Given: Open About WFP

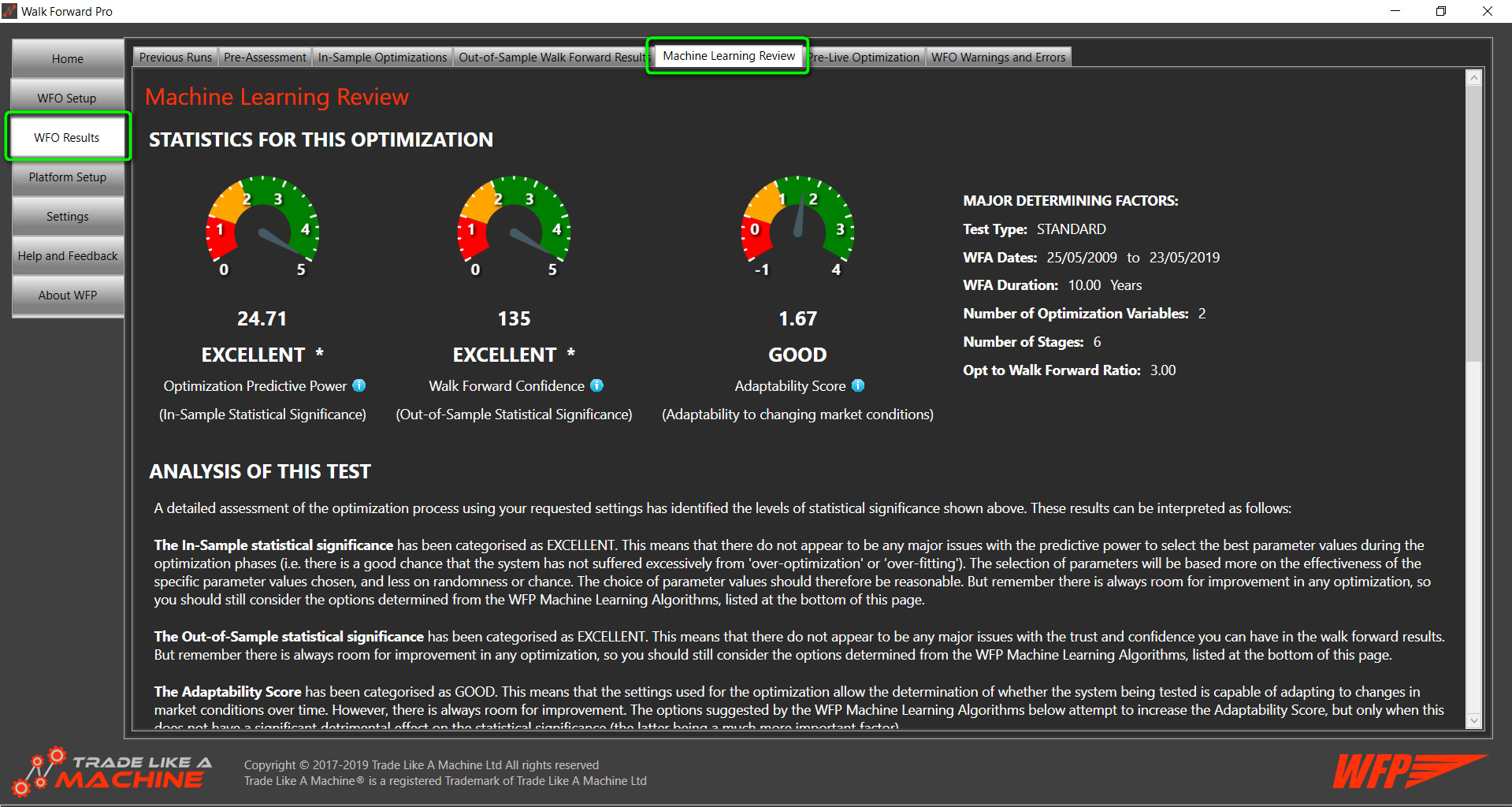Looking at the screenshot, I should 68,295.
